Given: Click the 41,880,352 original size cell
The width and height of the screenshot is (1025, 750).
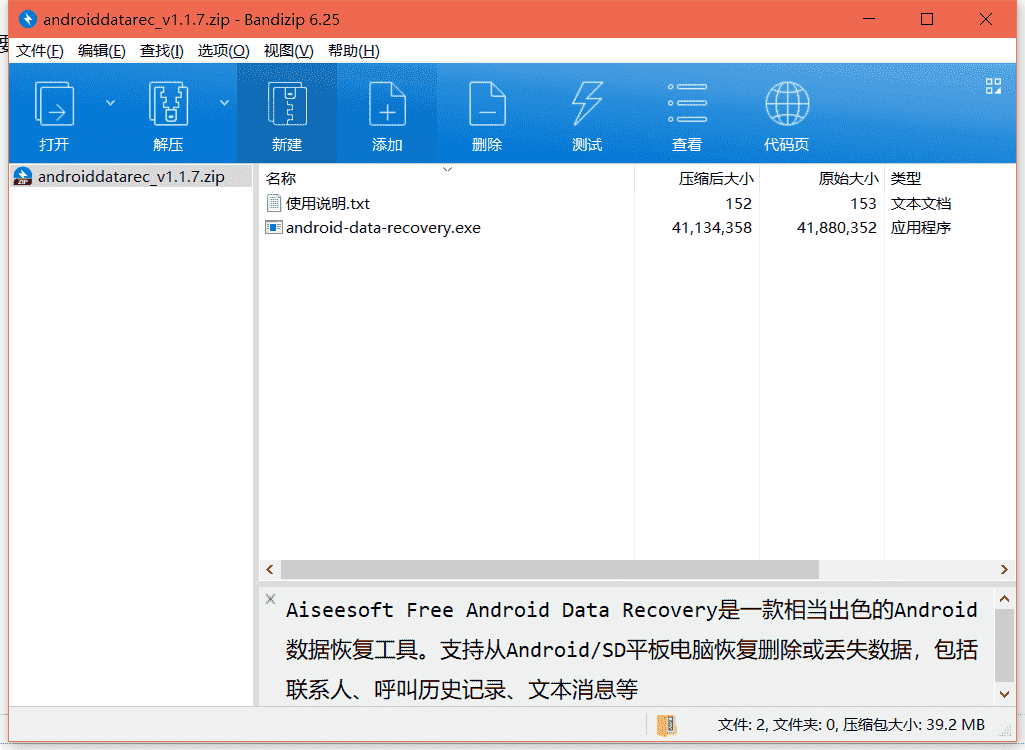Looking at the screenshot, I should click(x=836, y=228).
